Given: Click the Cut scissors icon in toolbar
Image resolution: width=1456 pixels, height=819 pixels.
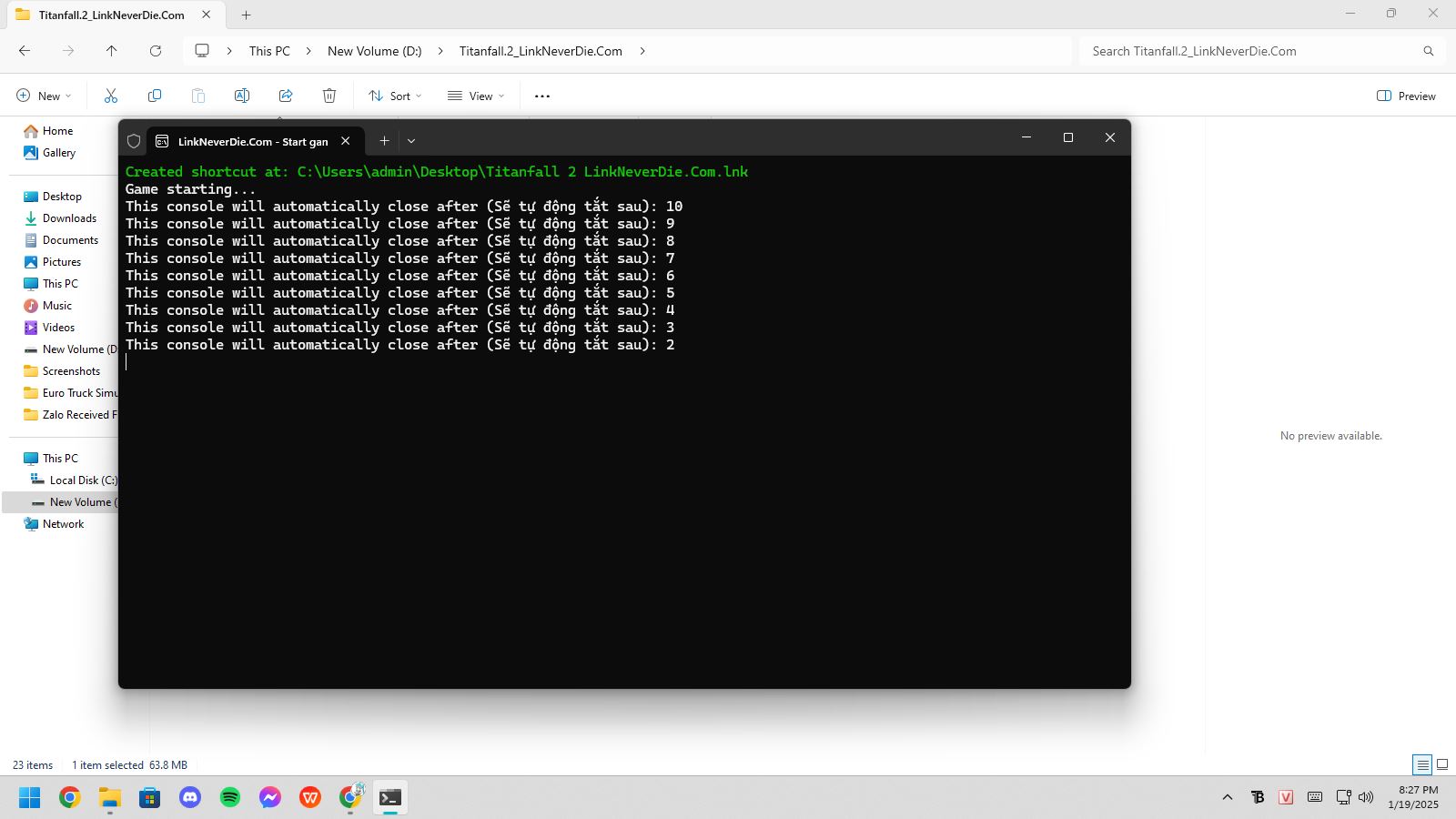Looking at the screenshot, I should click(x=111, y=96).
